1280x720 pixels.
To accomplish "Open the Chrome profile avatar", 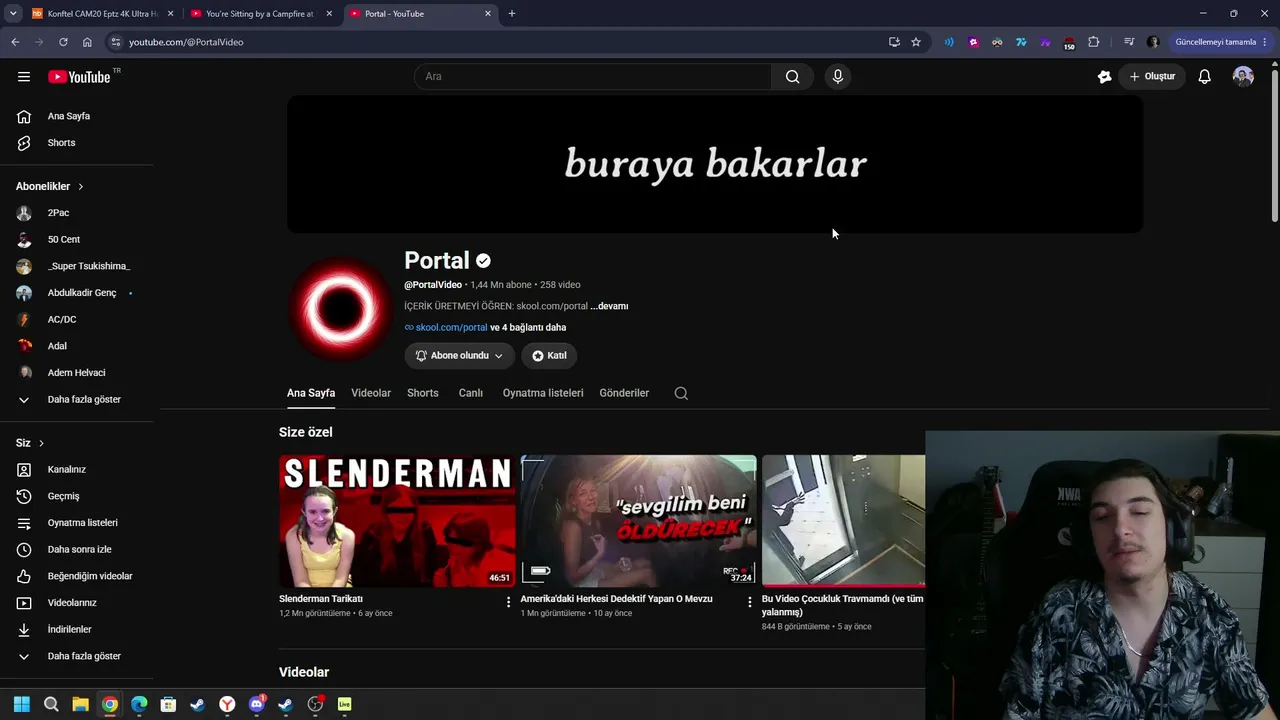I will (x=1153, y=42).
